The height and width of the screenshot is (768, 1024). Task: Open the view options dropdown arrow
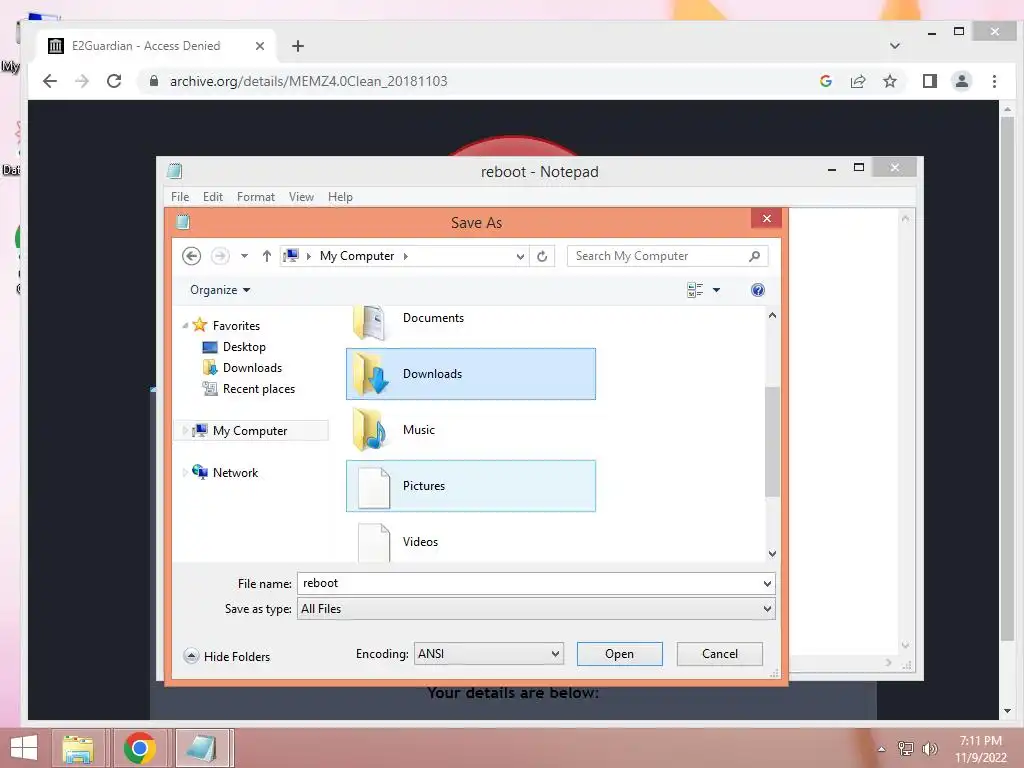716,290
